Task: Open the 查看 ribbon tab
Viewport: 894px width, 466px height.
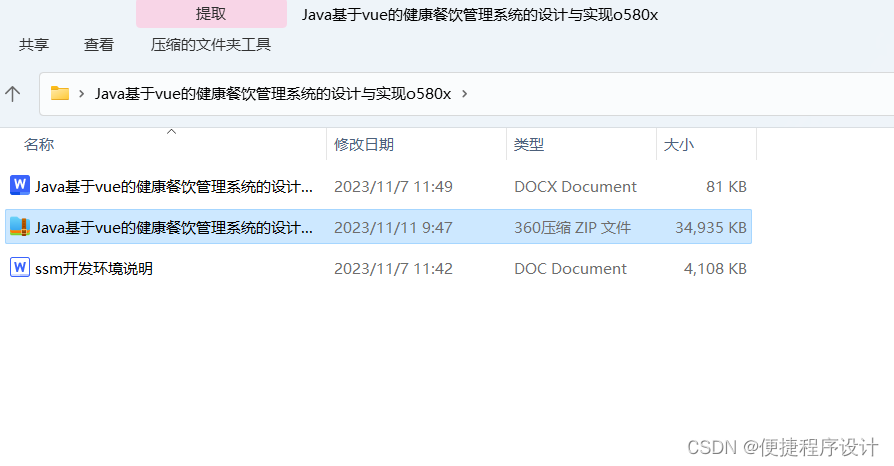Action: coord(99,44)
